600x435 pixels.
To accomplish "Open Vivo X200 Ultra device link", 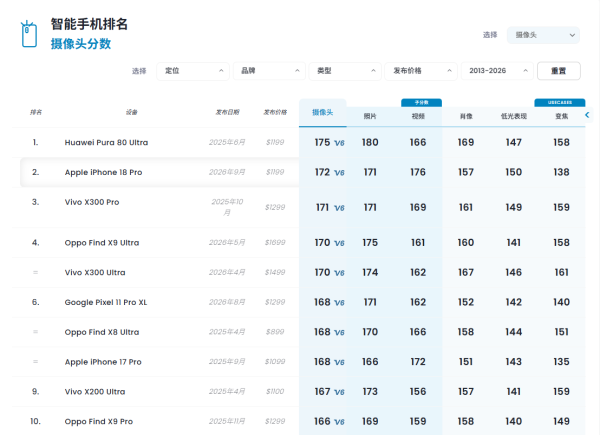I will pos(95,392).
